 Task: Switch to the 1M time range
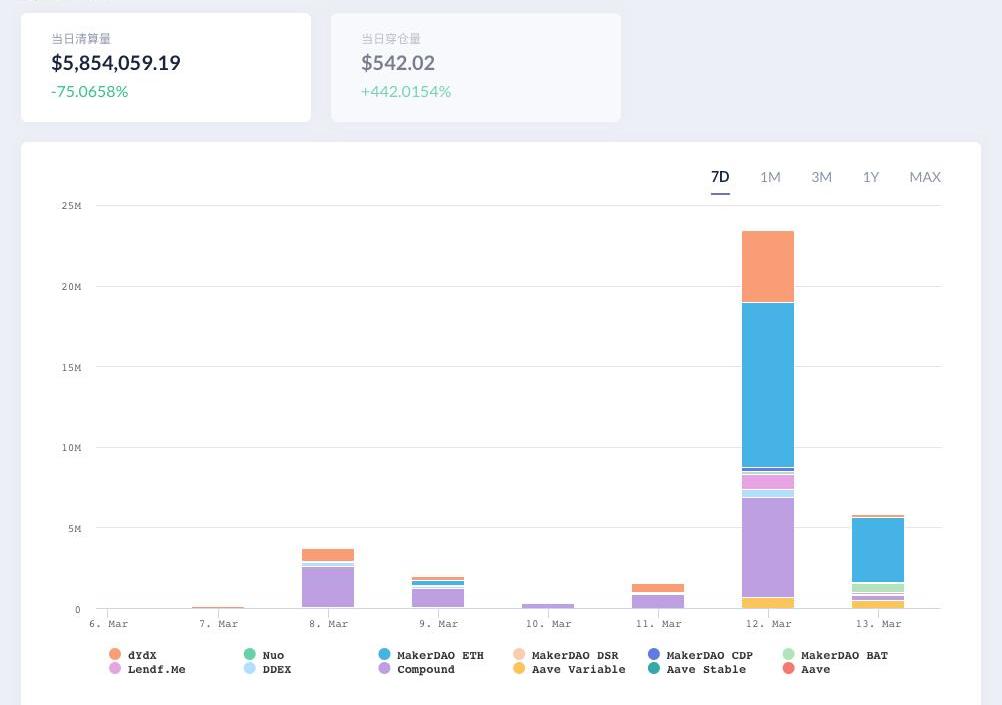coord(770,177)
